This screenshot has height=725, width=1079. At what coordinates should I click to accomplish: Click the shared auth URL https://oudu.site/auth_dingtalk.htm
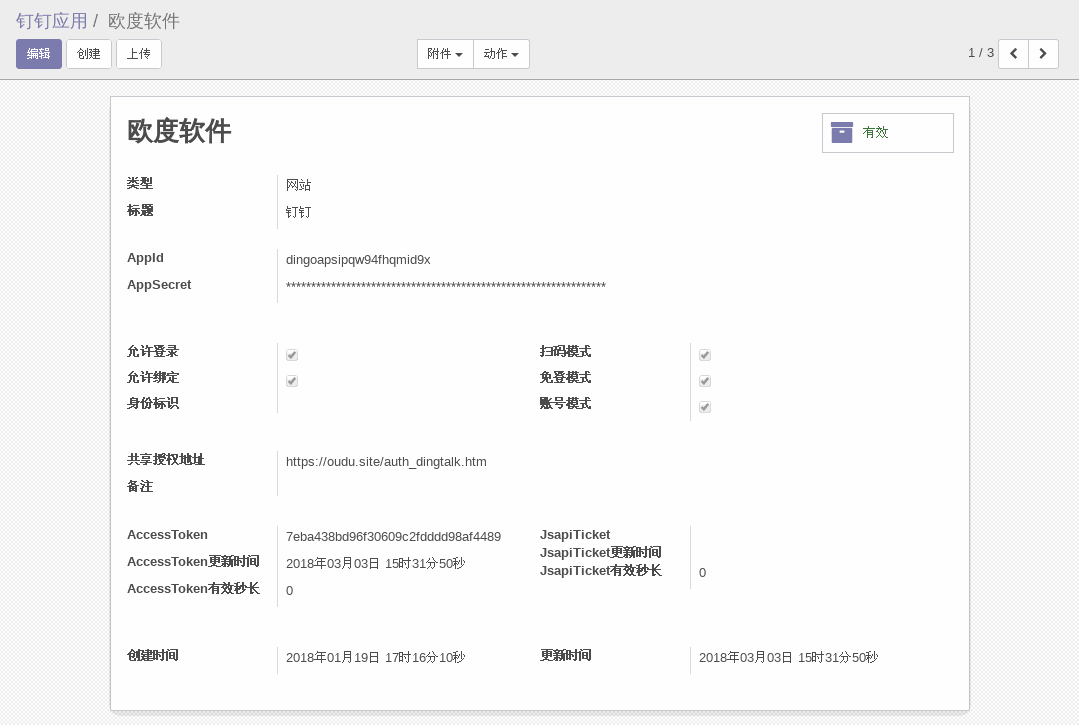386,462
